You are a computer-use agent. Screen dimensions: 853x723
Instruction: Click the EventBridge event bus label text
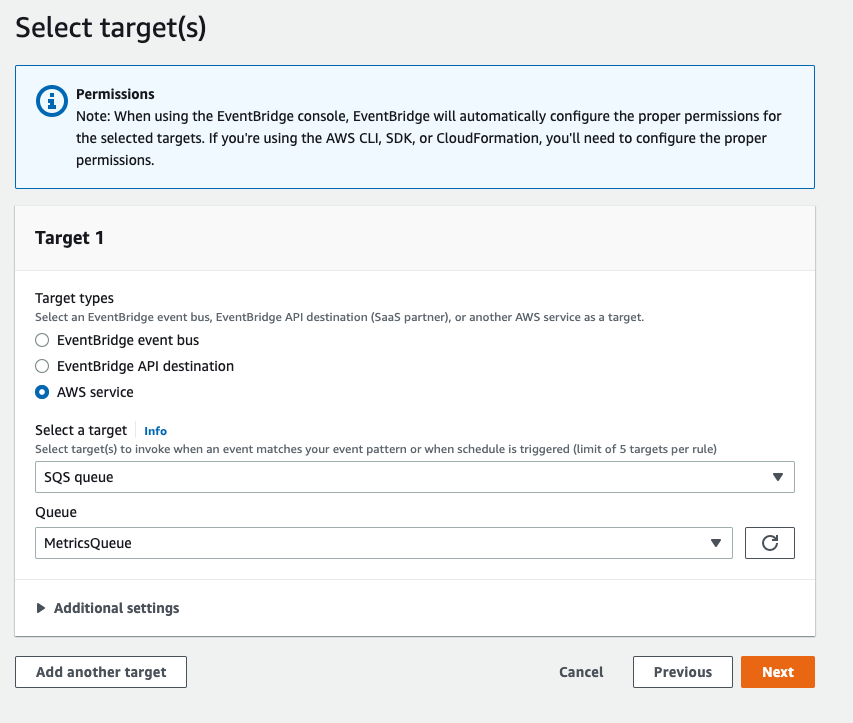tap(128, 340)
